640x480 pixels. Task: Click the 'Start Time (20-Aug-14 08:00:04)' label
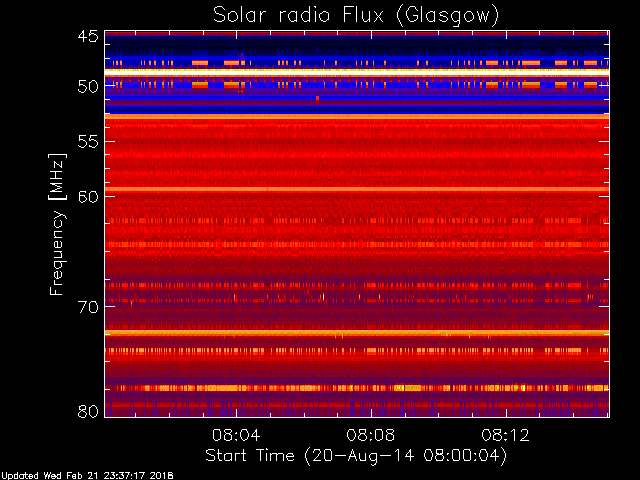pos(356,456)
